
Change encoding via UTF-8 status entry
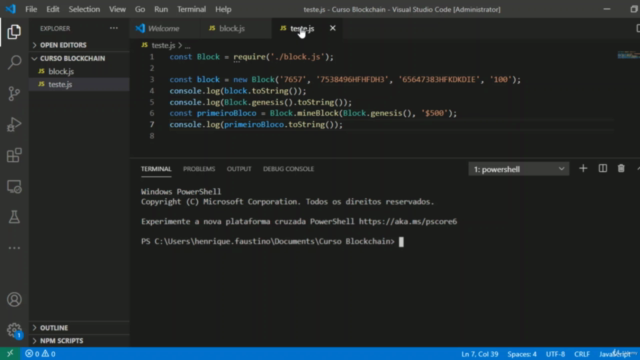pos(556,354)
